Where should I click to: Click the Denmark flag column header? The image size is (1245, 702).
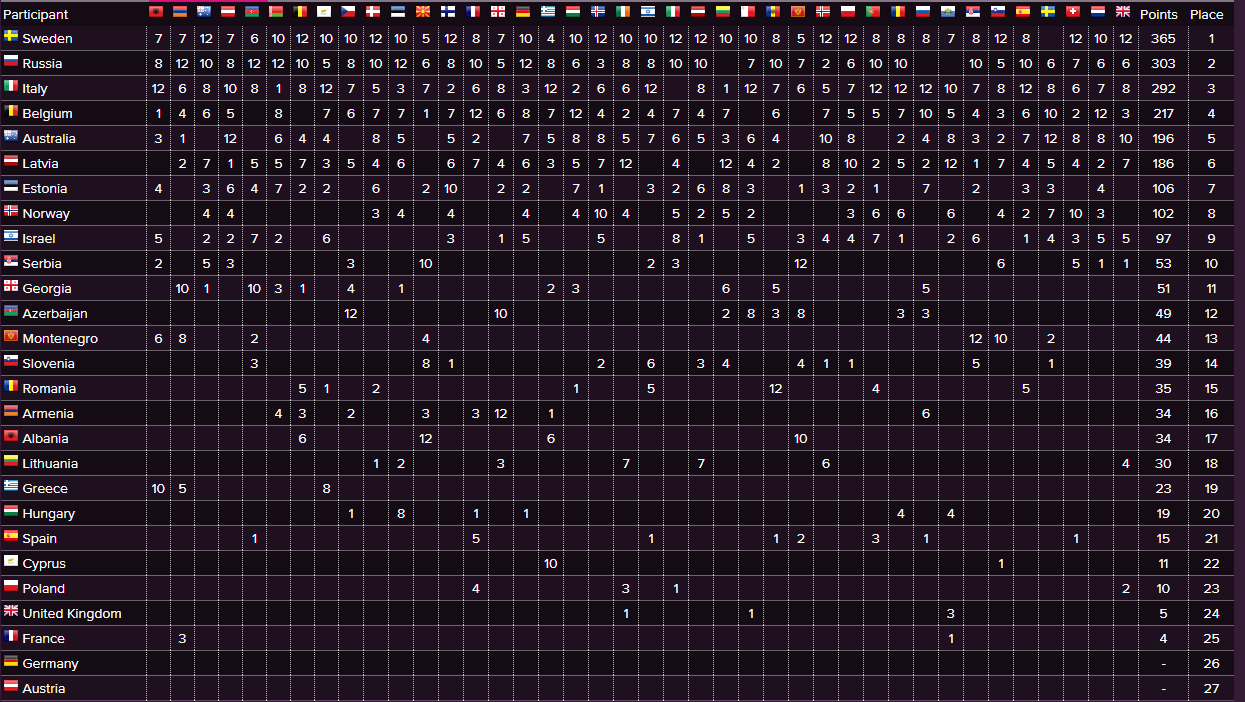374,12
